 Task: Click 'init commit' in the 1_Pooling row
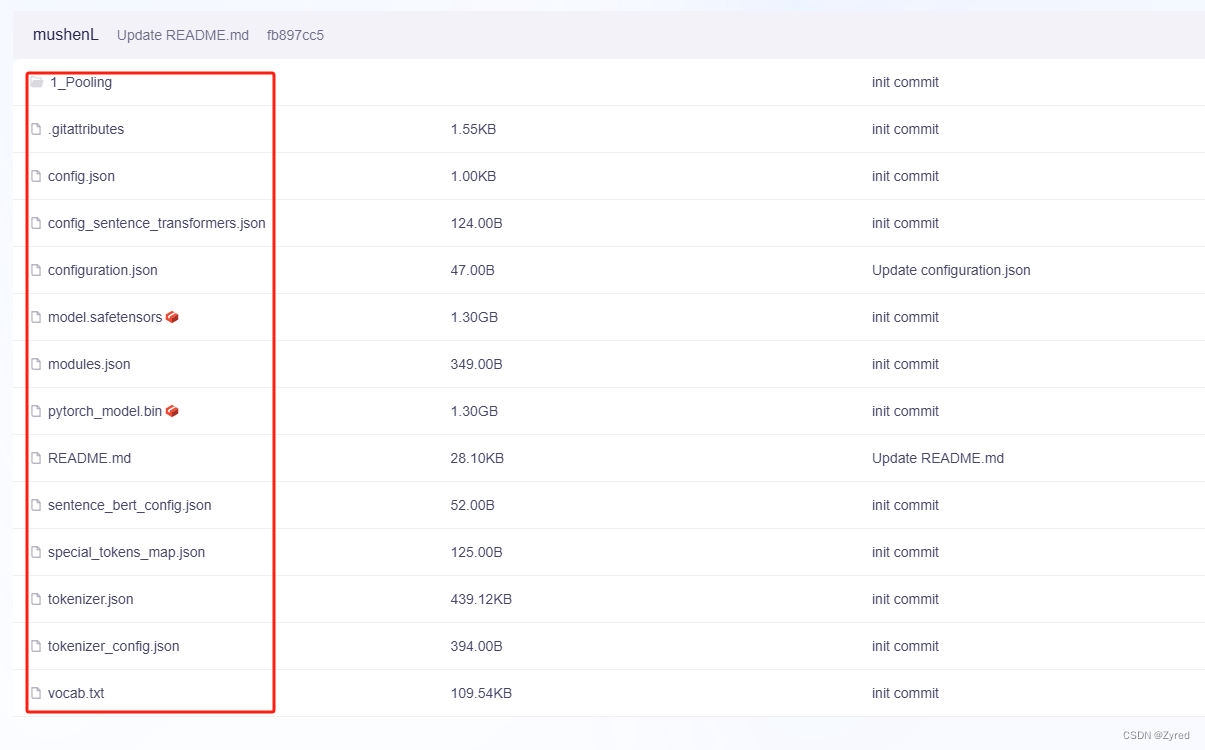[905, 82]
